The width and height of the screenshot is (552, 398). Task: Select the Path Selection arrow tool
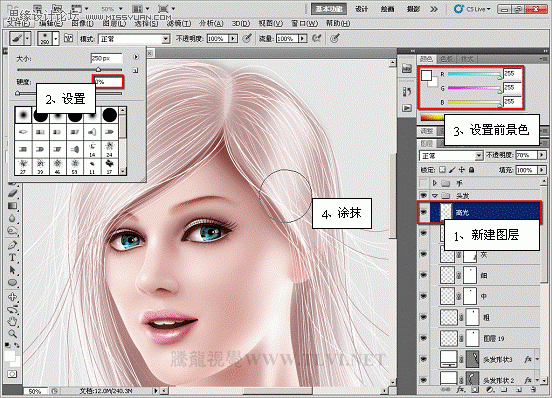click(x=12, y=270)
